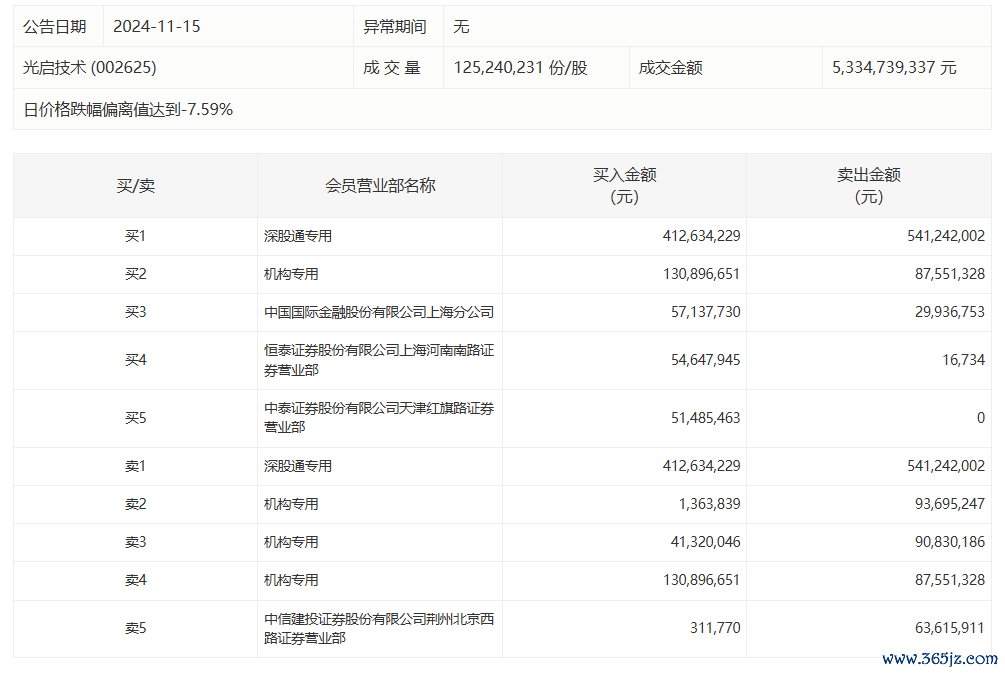Select the 买5 row label
Screen dimensions: 1005x674
click(x=135, y=418)
